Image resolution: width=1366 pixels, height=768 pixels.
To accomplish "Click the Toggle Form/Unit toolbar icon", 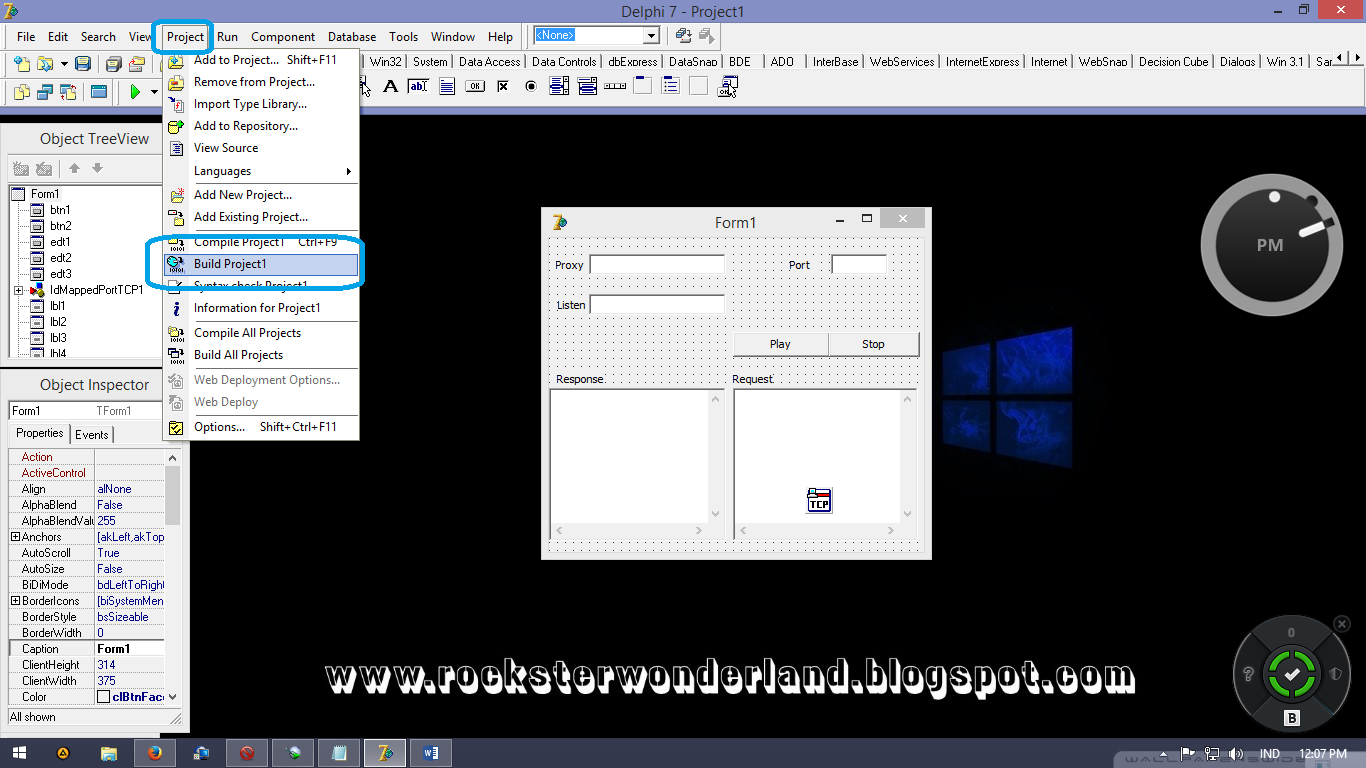I will [x=68, y=92].
